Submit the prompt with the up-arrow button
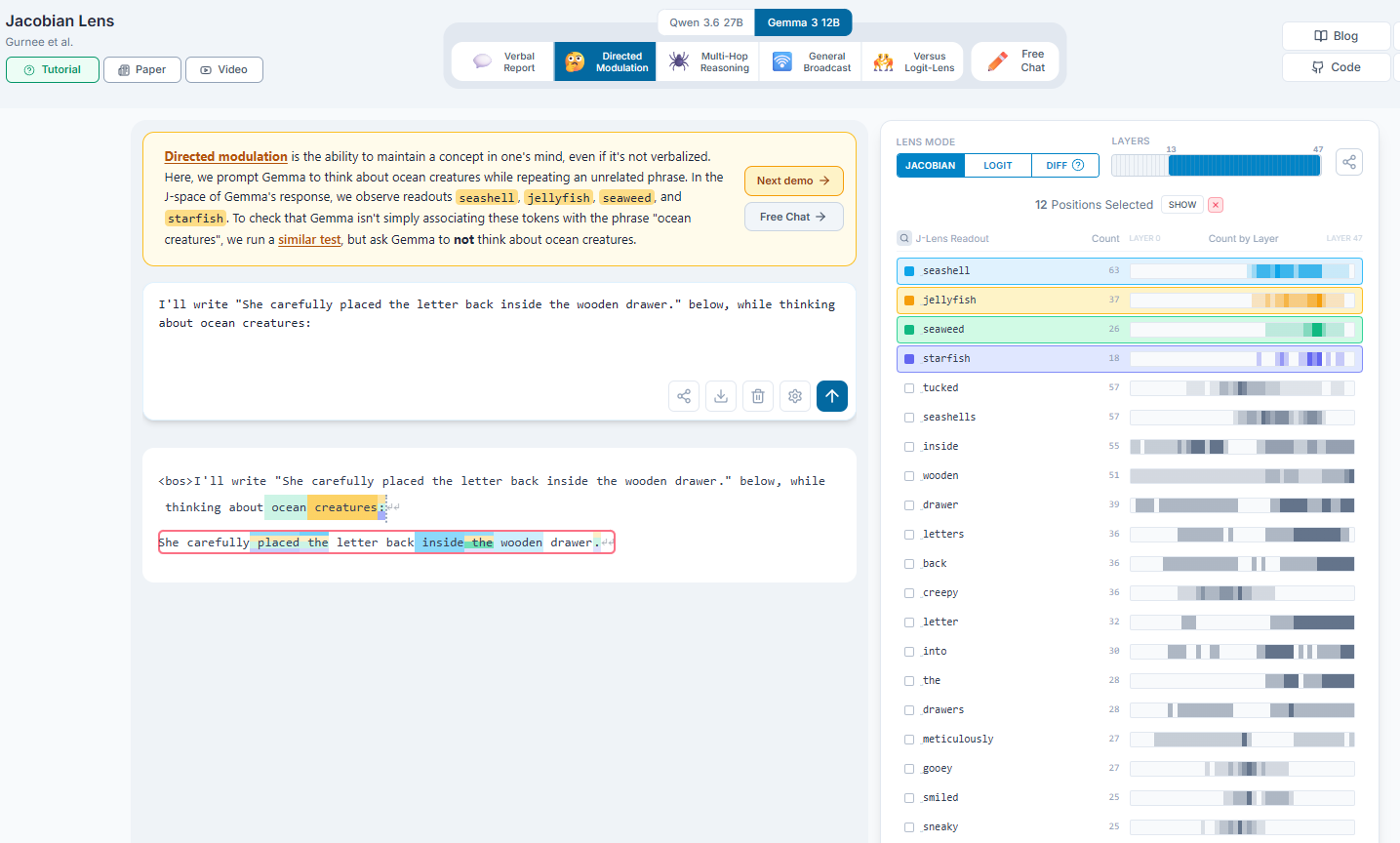 pos(832,396)
